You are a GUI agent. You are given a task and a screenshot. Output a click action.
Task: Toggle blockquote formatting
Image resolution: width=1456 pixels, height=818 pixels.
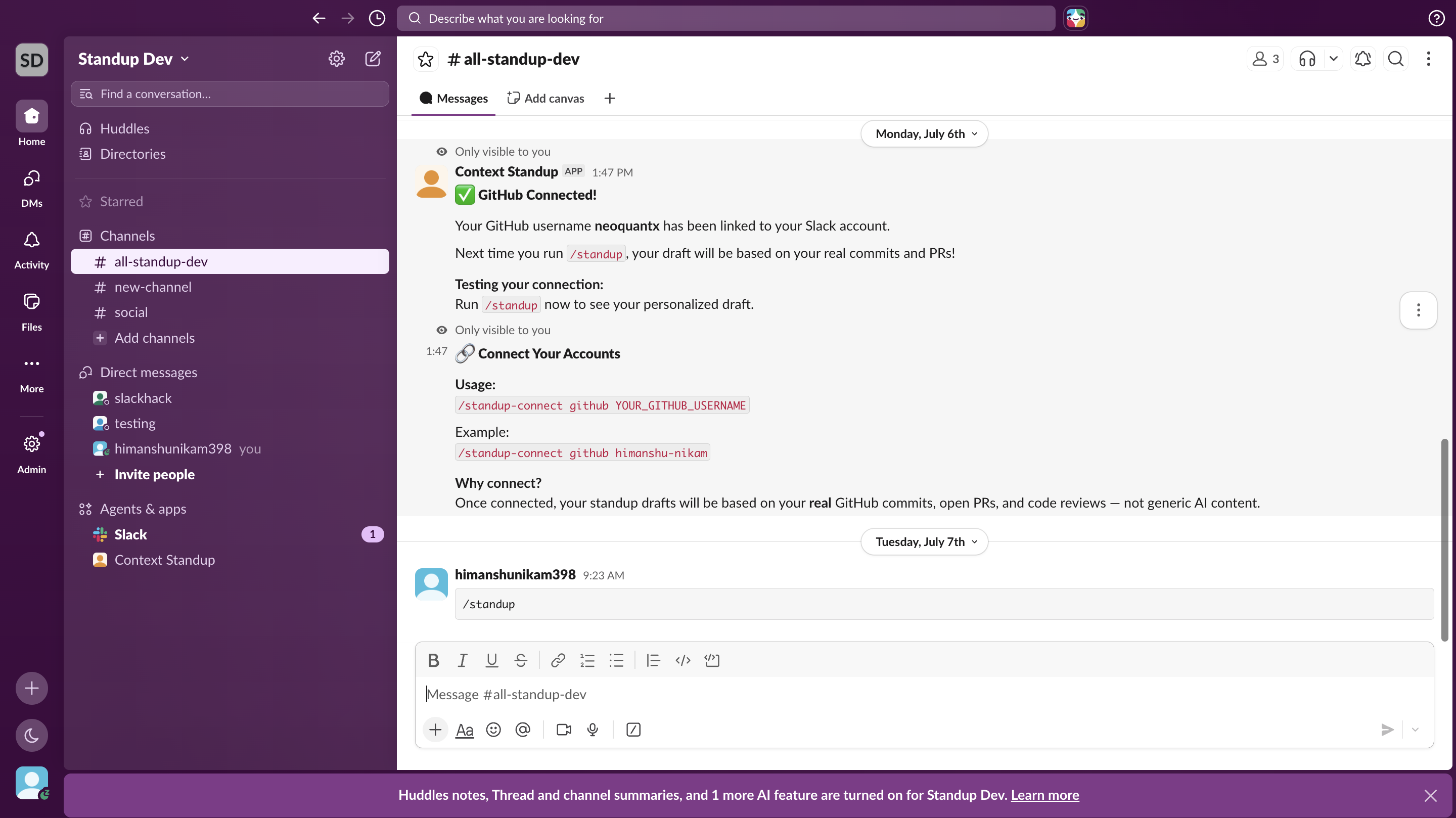point(653,660)
